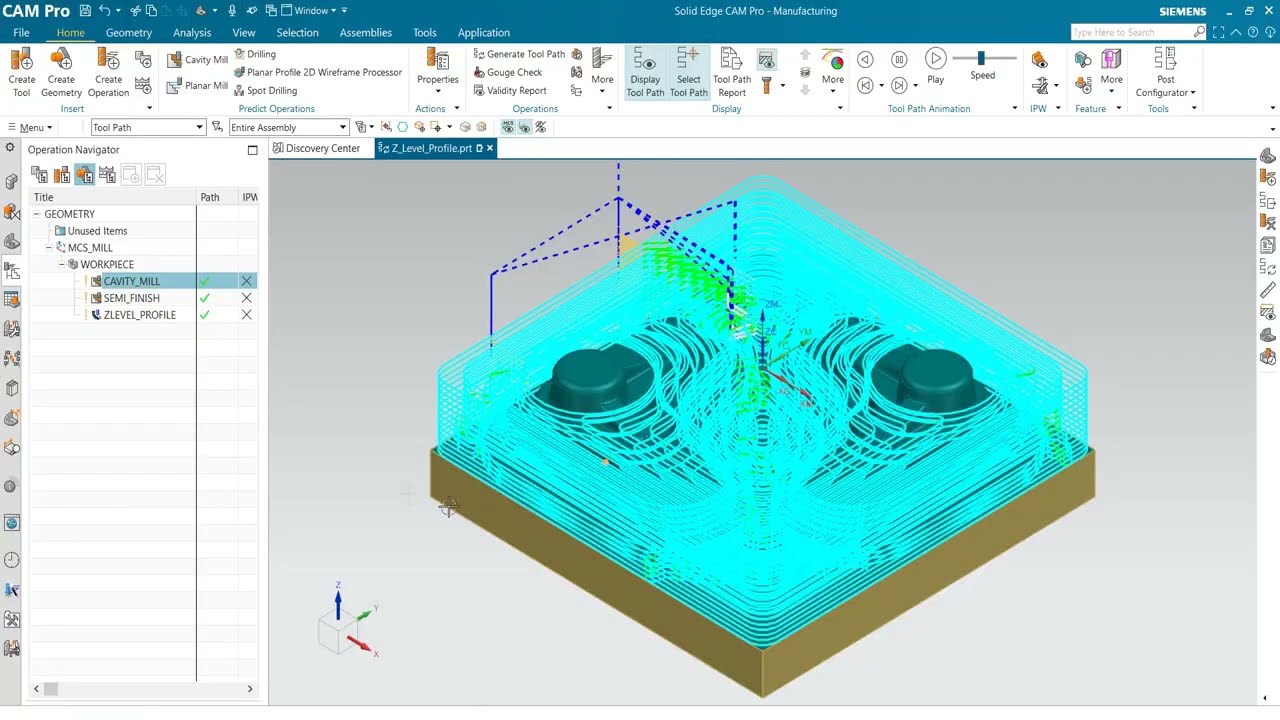Open the File menu
Viewport: 1280px width, 720px height.
coord(21,32)
